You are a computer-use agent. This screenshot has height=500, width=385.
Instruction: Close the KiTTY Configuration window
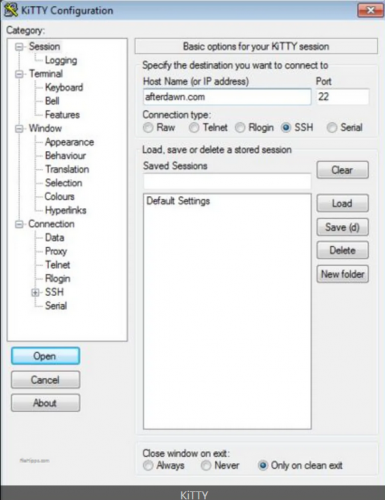(370, 10)
